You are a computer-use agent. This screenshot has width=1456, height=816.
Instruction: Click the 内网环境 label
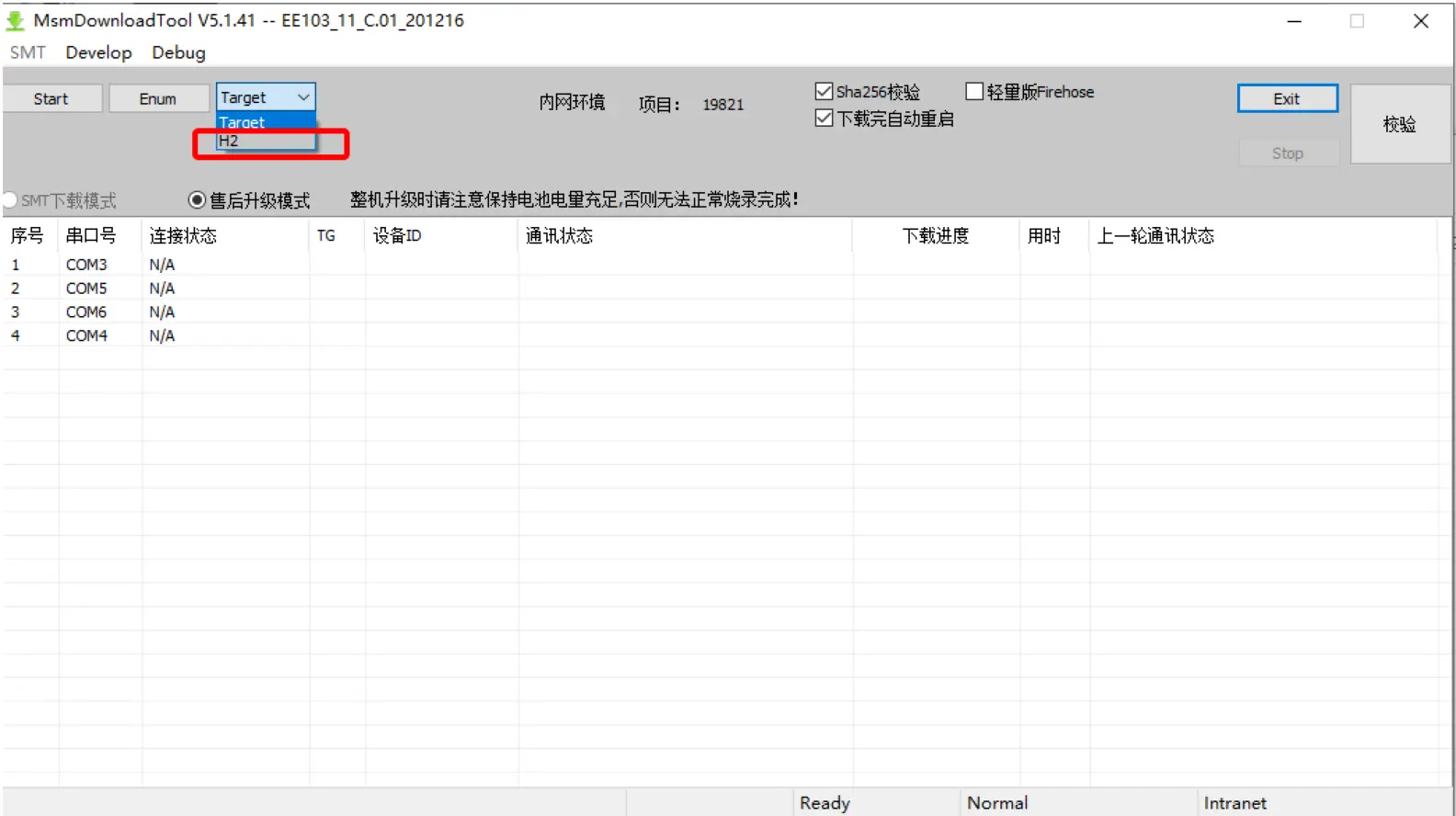coord(572,102)
